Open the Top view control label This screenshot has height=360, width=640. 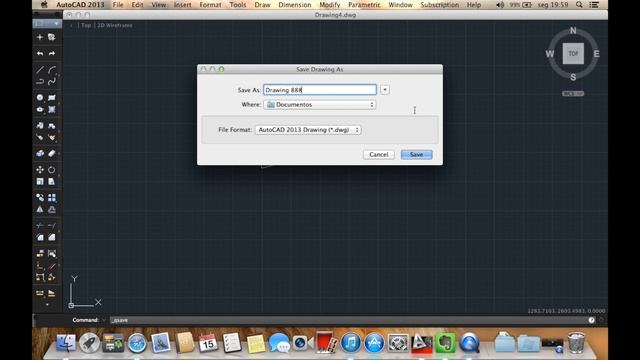86,25
